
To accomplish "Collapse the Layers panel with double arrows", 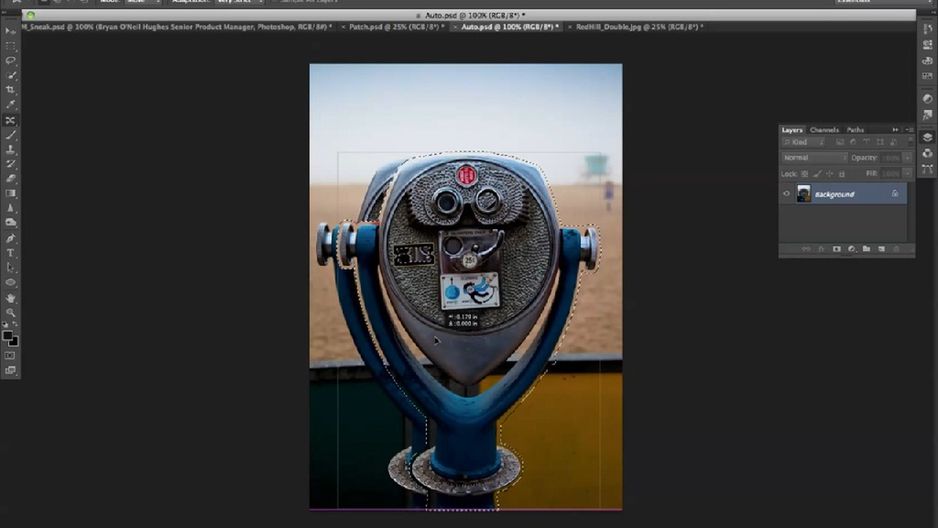I will pyautogui.click(x=896, y=130).
